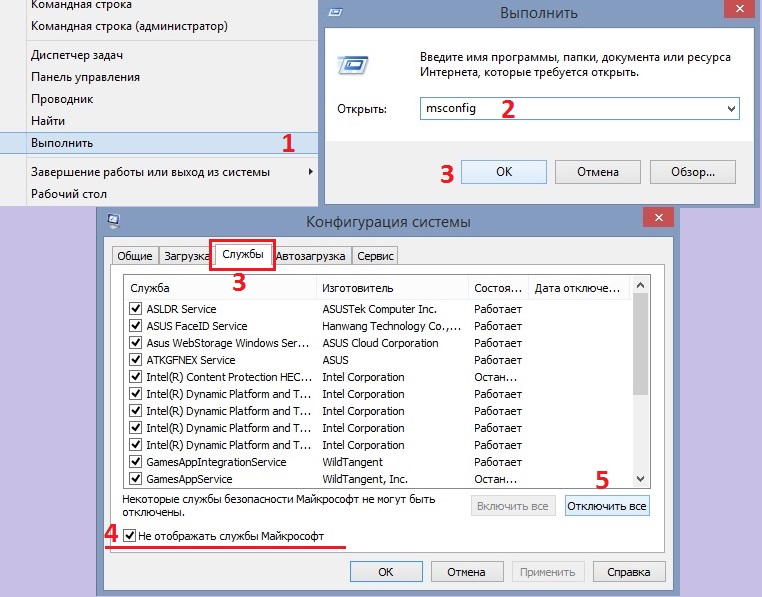Screen dimensions: 762x597
Task: Open the Сервис tab
Action: coord(375,256)
